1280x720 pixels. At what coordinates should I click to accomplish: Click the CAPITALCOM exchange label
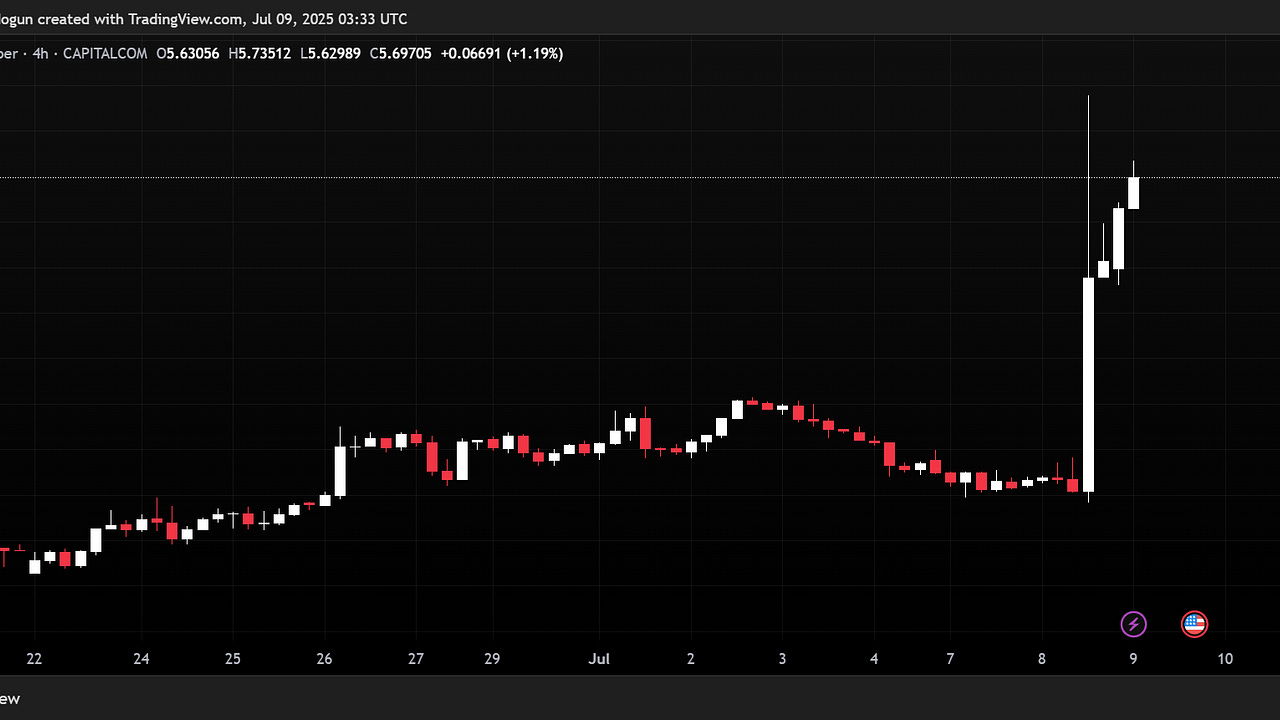(x=105, y=53)
